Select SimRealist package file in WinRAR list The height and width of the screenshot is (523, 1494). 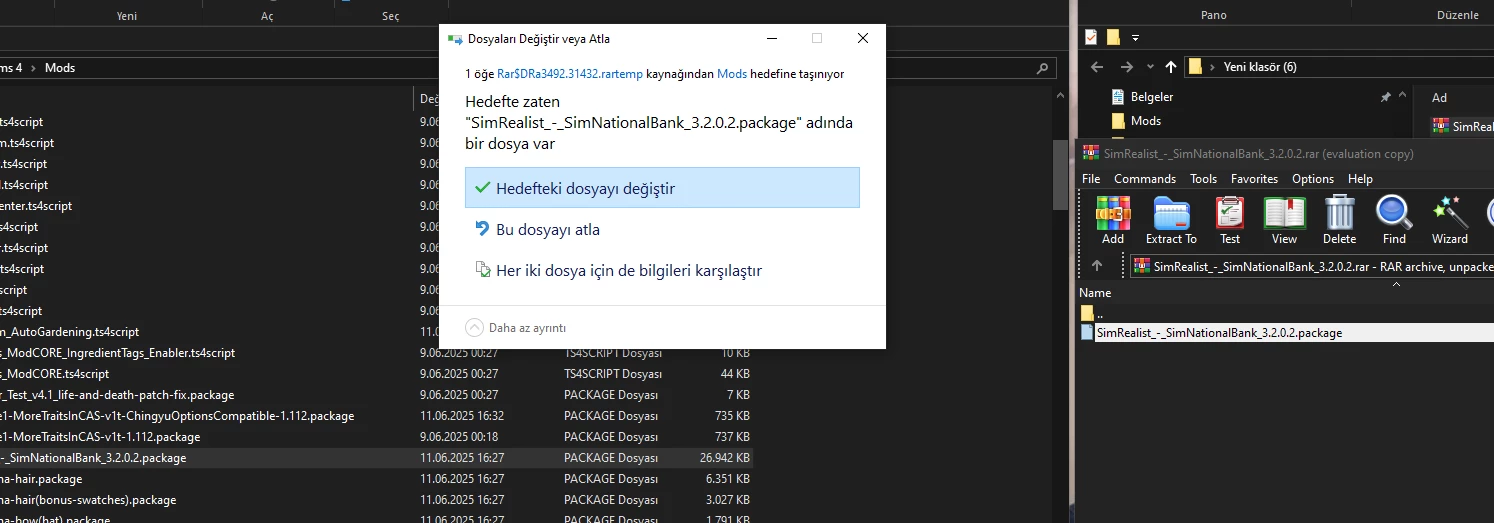1219,333
